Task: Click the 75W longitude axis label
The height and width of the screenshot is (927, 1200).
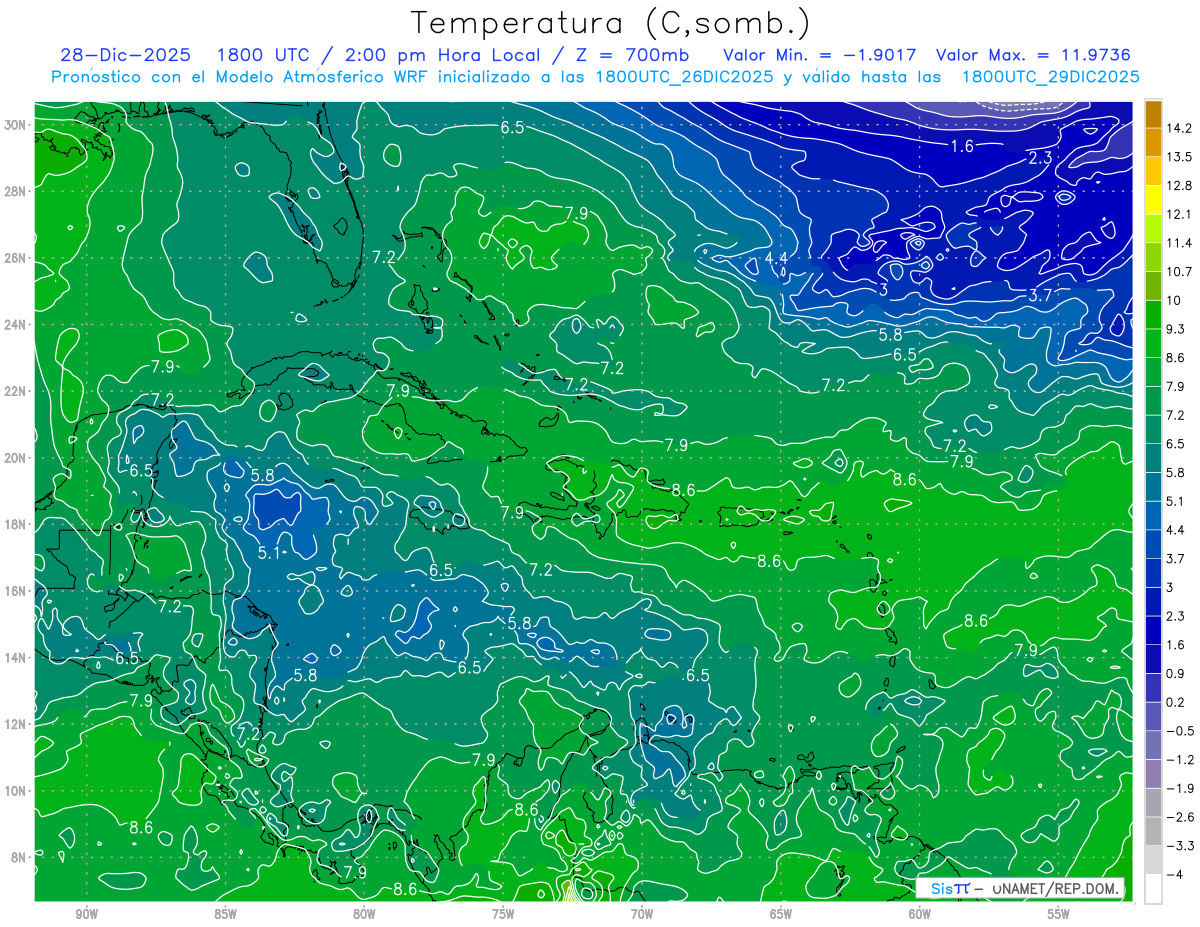Action: pyautogui.click(x=503, y=913)
